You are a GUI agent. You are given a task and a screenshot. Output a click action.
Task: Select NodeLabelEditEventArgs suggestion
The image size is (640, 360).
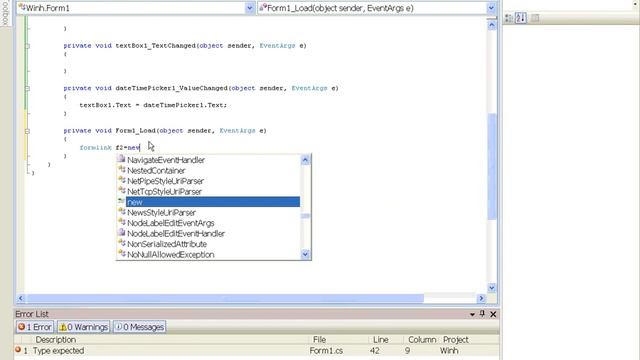click(x=171, y=223)
